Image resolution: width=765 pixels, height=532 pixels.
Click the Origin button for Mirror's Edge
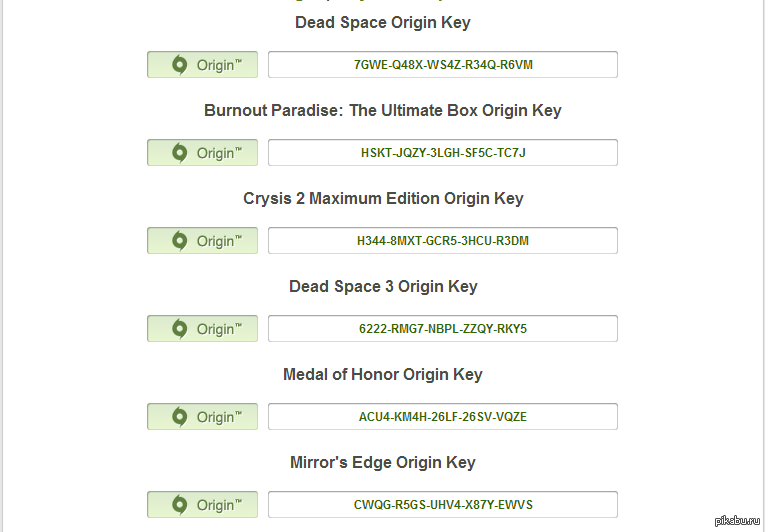pyautogui.click(x=202, y=504)
